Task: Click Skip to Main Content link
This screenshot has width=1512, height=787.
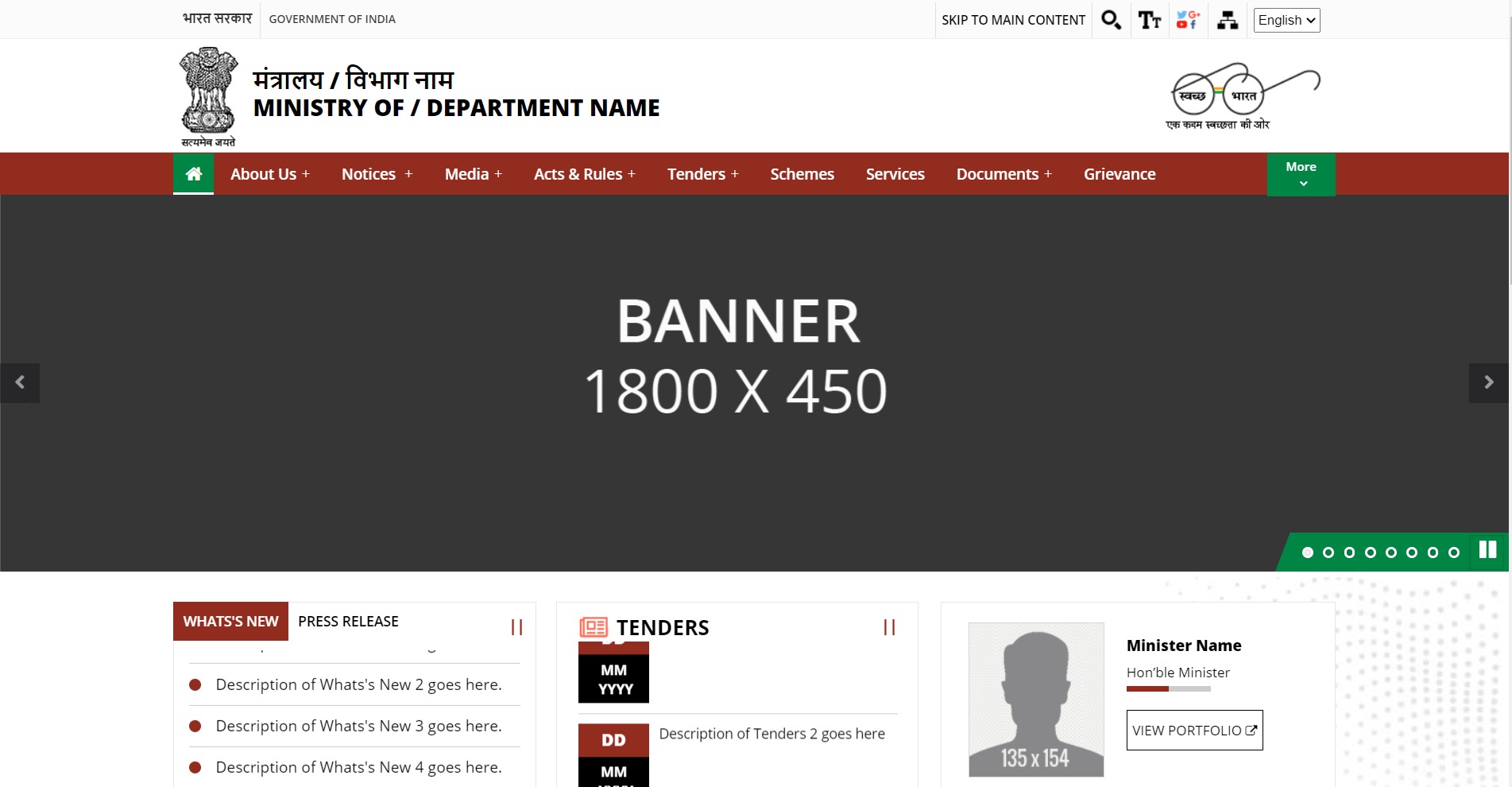Action: pyautogui.click(x=1013, y=20)
